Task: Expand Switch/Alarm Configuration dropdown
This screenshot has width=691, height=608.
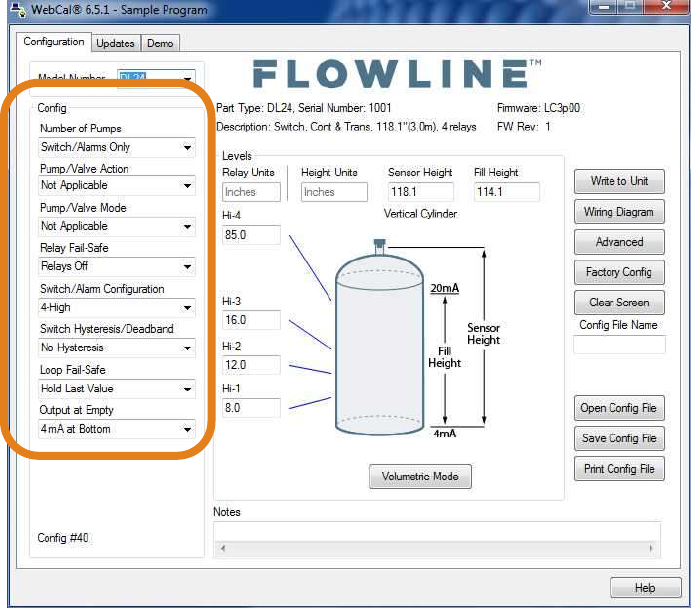Action: click(117, 308)
